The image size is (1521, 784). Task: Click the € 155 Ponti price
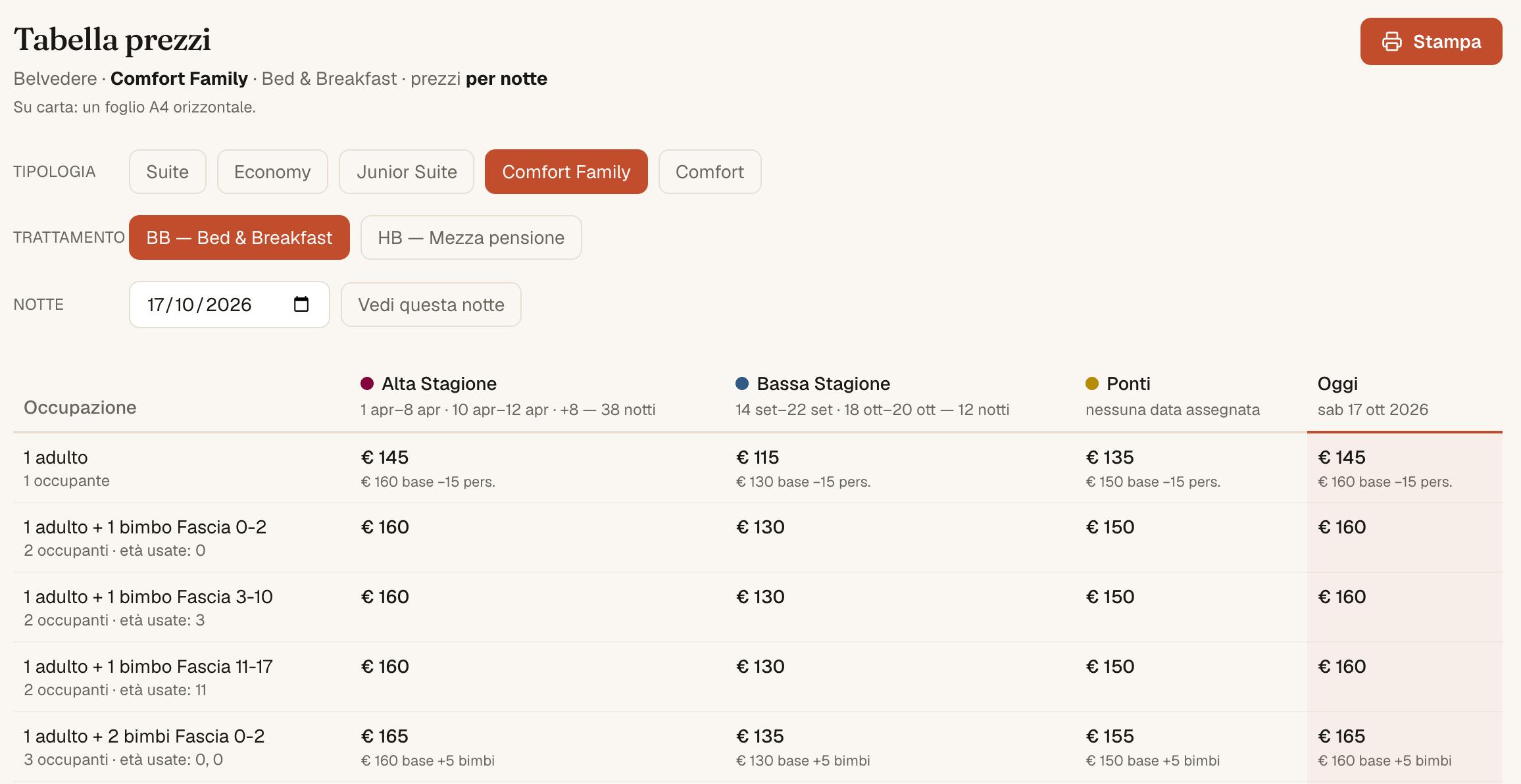1110,736
